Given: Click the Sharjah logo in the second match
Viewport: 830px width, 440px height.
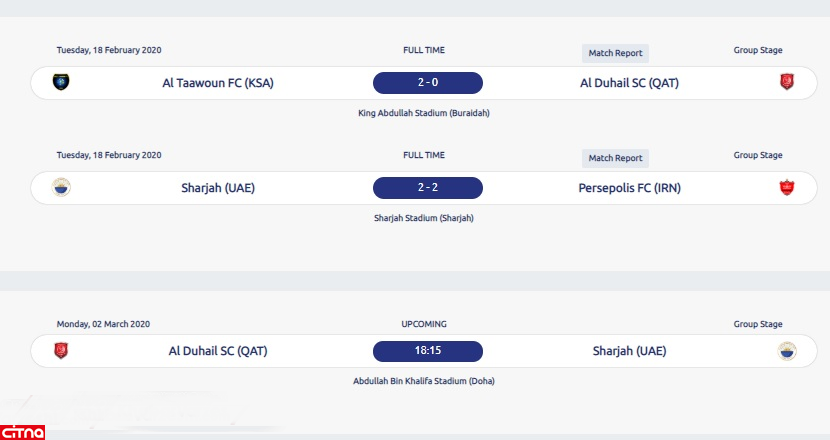Looking at the screenshot, I should 61,187.
